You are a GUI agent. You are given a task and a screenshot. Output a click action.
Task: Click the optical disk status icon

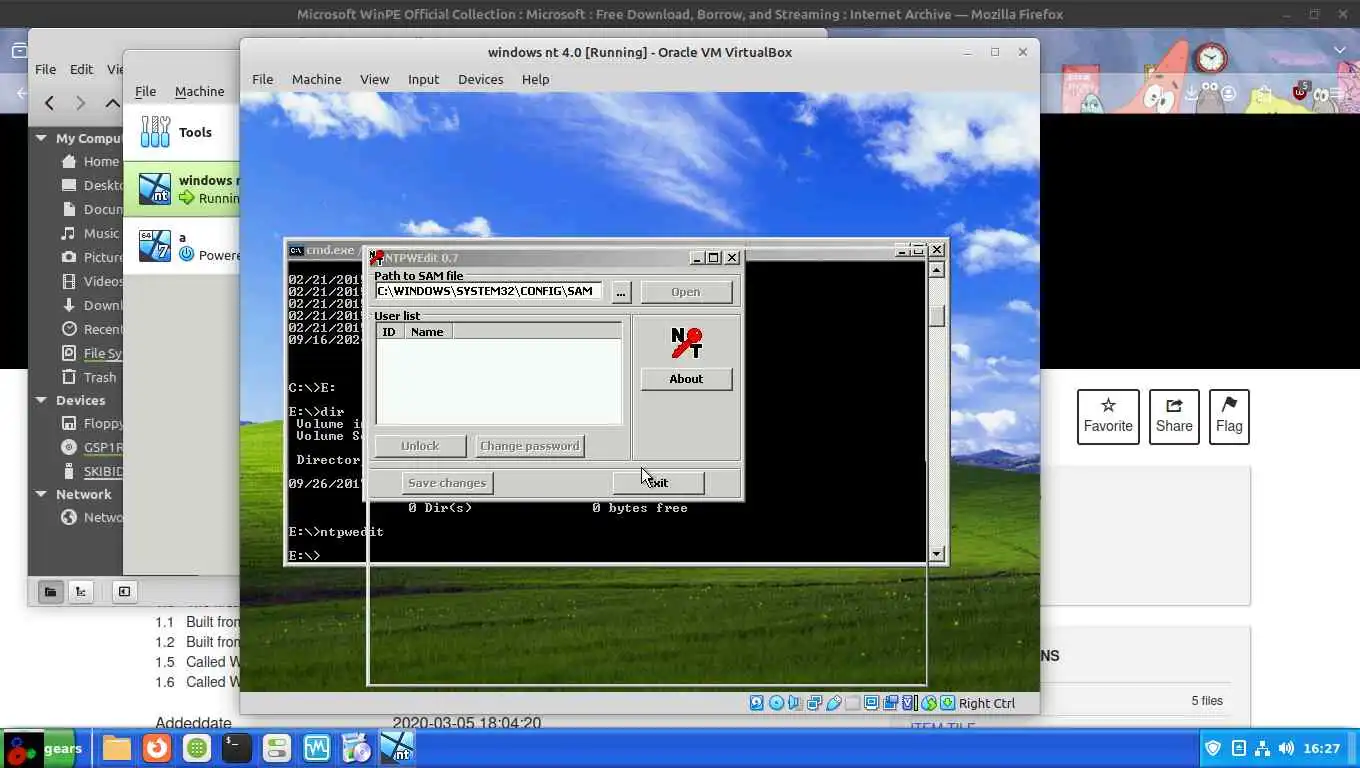click(x=776, y=703)
